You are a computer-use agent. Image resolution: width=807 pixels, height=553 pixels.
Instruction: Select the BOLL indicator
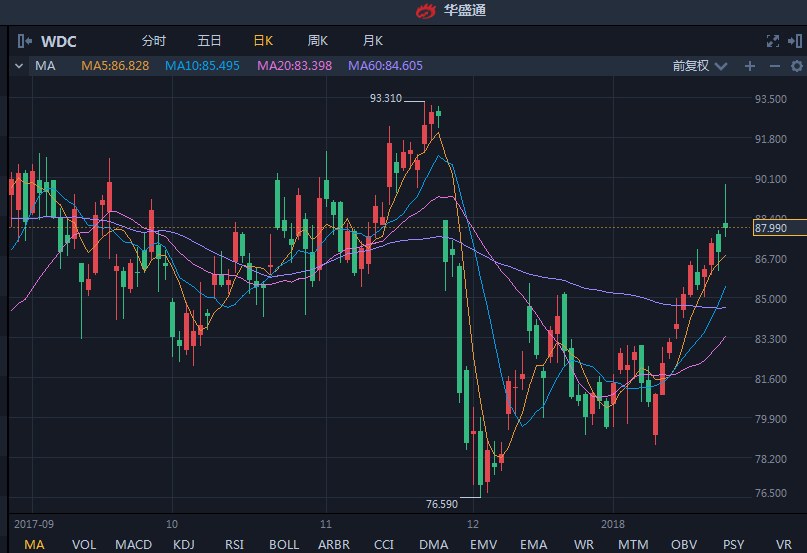[284, 544]
